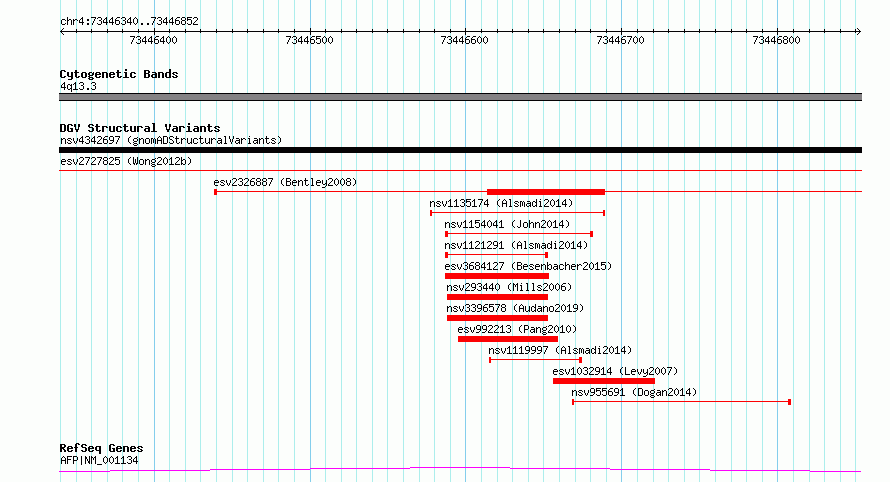Image resolution: width=890 pixels, height=482 pixels.
Task: Click the magenta AFP gene line
Action: [x=460, y=470]
